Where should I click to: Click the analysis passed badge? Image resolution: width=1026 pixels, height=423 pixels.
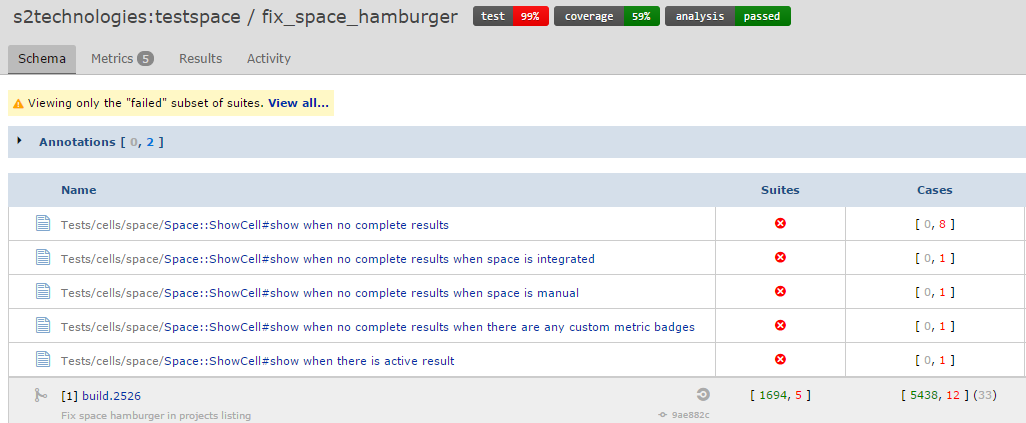(x=727, y=16)
